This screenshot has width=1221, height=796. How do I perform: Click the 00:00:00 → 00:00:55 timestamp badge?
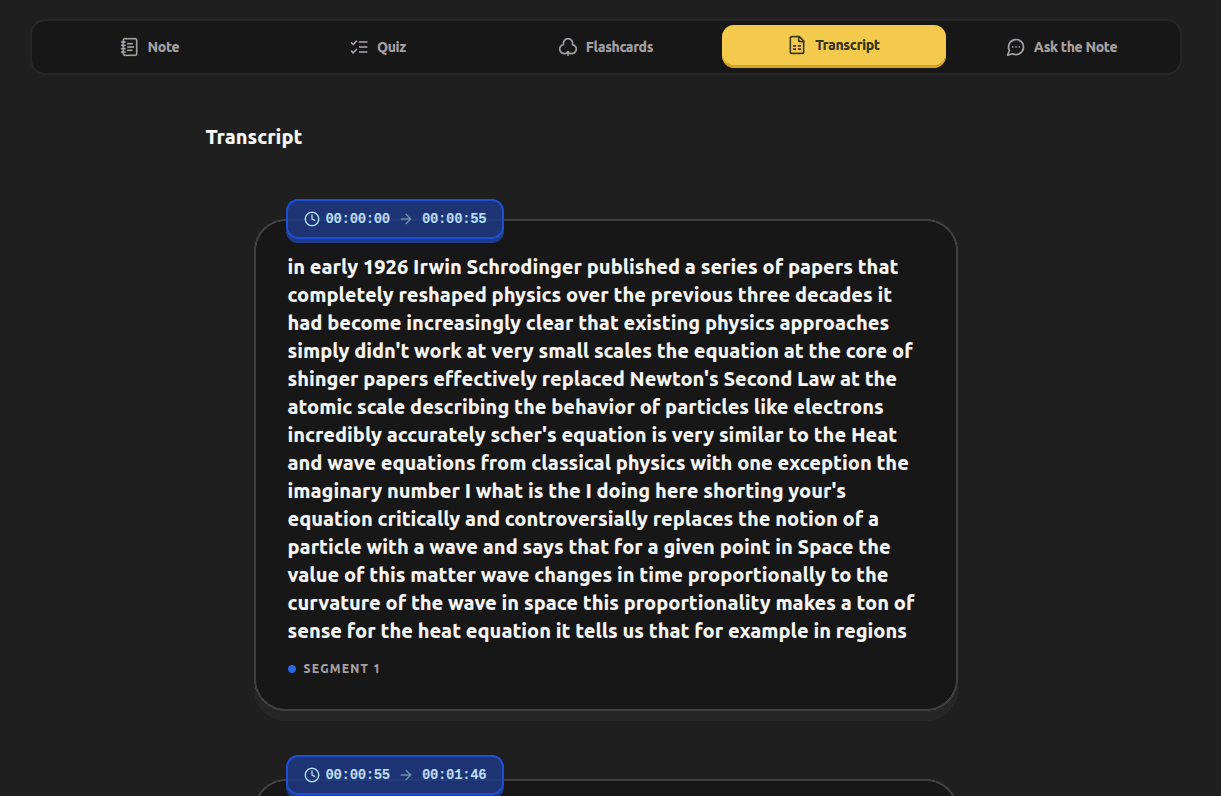click(395, 219)
